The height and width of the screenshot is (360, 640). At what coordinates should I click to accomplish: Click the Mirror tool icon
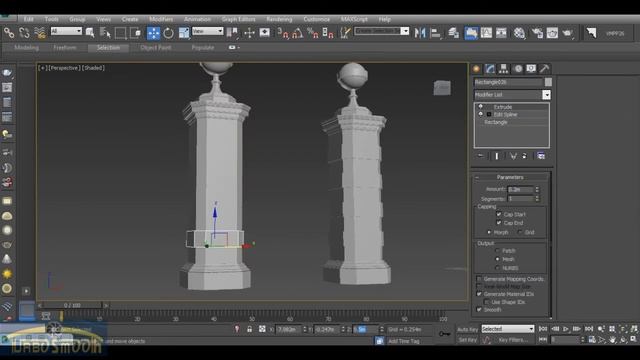[420, 33]
